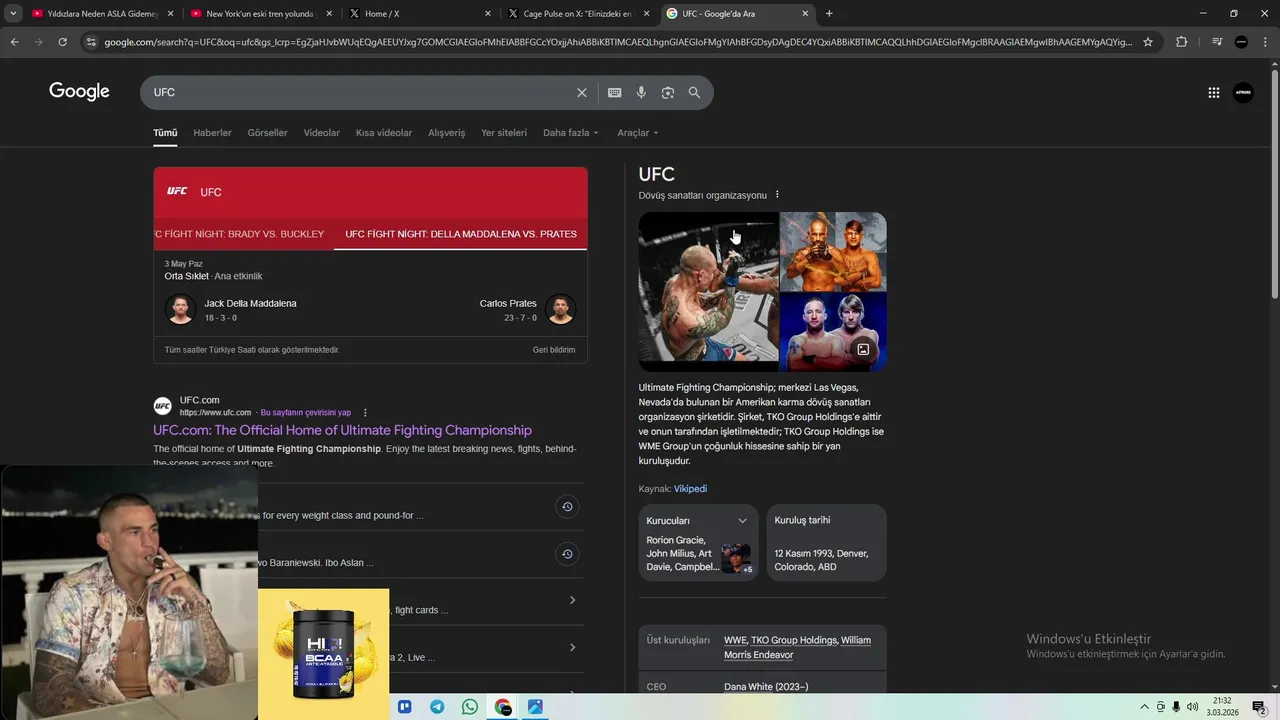1280x720 pixels.
Task: Open the TKO Group Holdings link
Action: pos(794,640)
